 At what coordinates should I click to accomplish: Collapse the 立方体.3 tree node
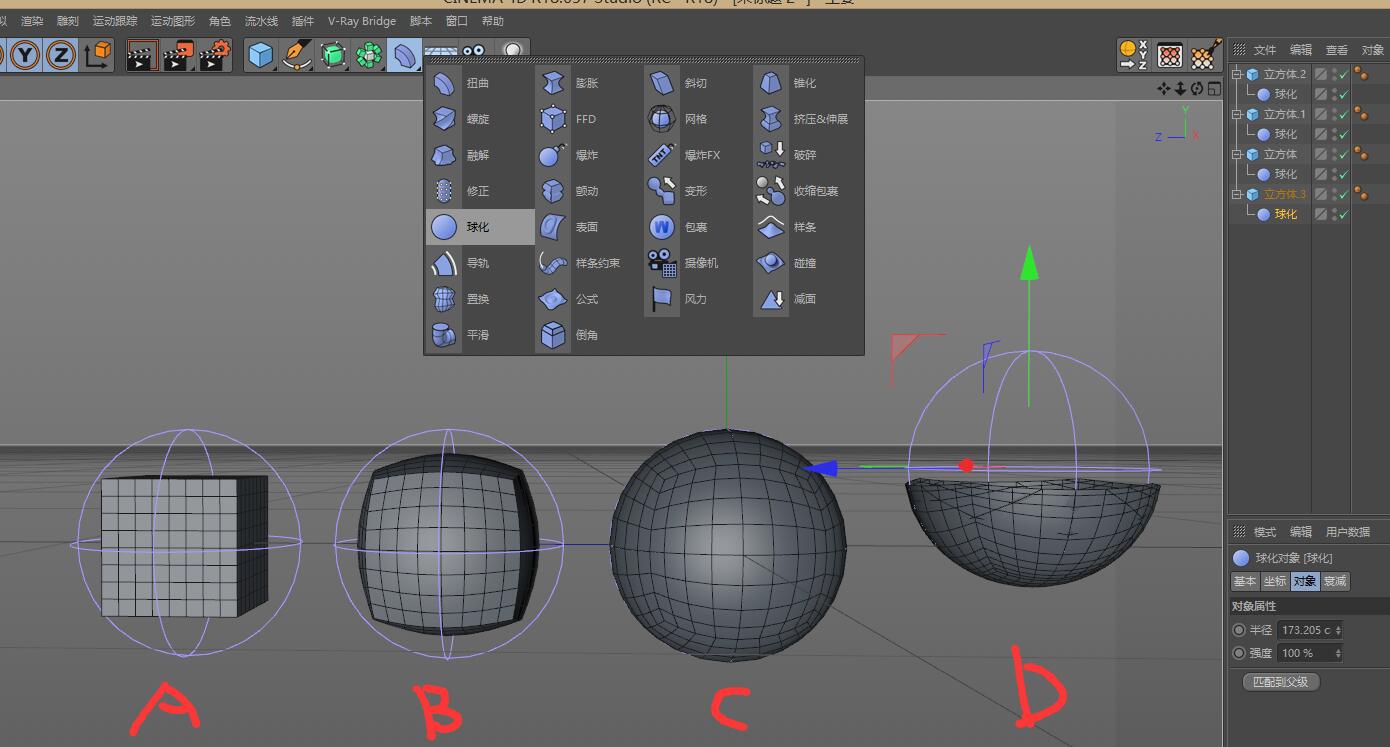[1237, 194]
